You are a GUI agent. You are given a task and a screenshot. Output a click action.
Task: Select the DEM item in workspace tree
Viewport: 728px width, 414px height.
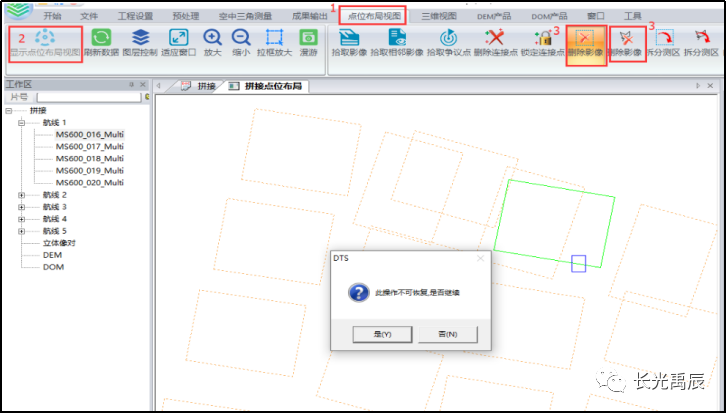[x=52, y=255]
